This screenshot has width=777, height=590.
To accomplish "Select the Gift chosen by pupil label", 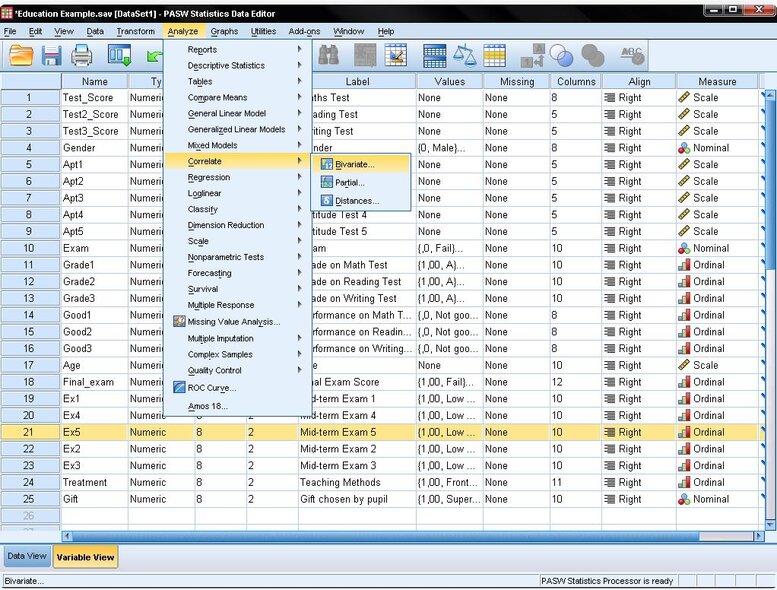I will [357, 499].
